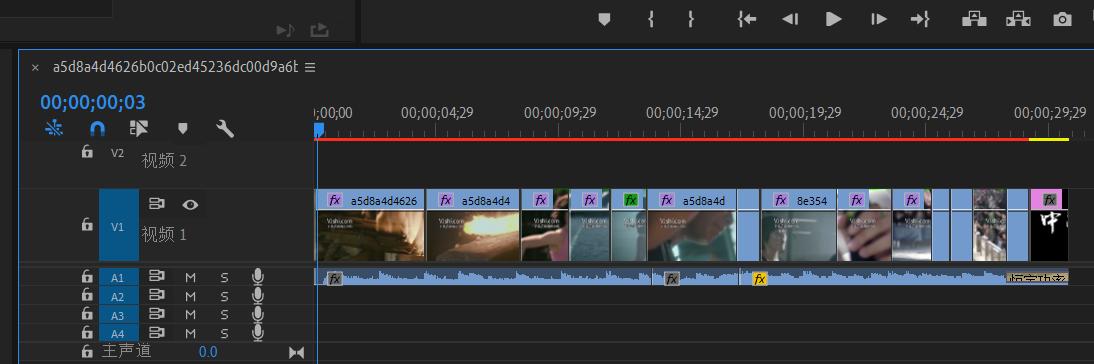
Task: Click the yellow fx badge on audio A1
Action: click(760, 279)
